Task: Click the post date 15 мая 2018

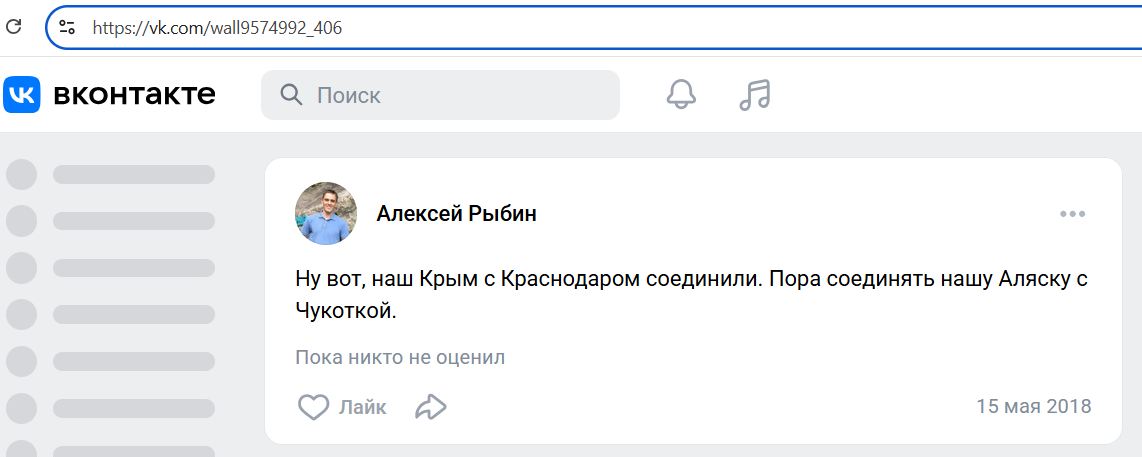Action: [1034, 407]
